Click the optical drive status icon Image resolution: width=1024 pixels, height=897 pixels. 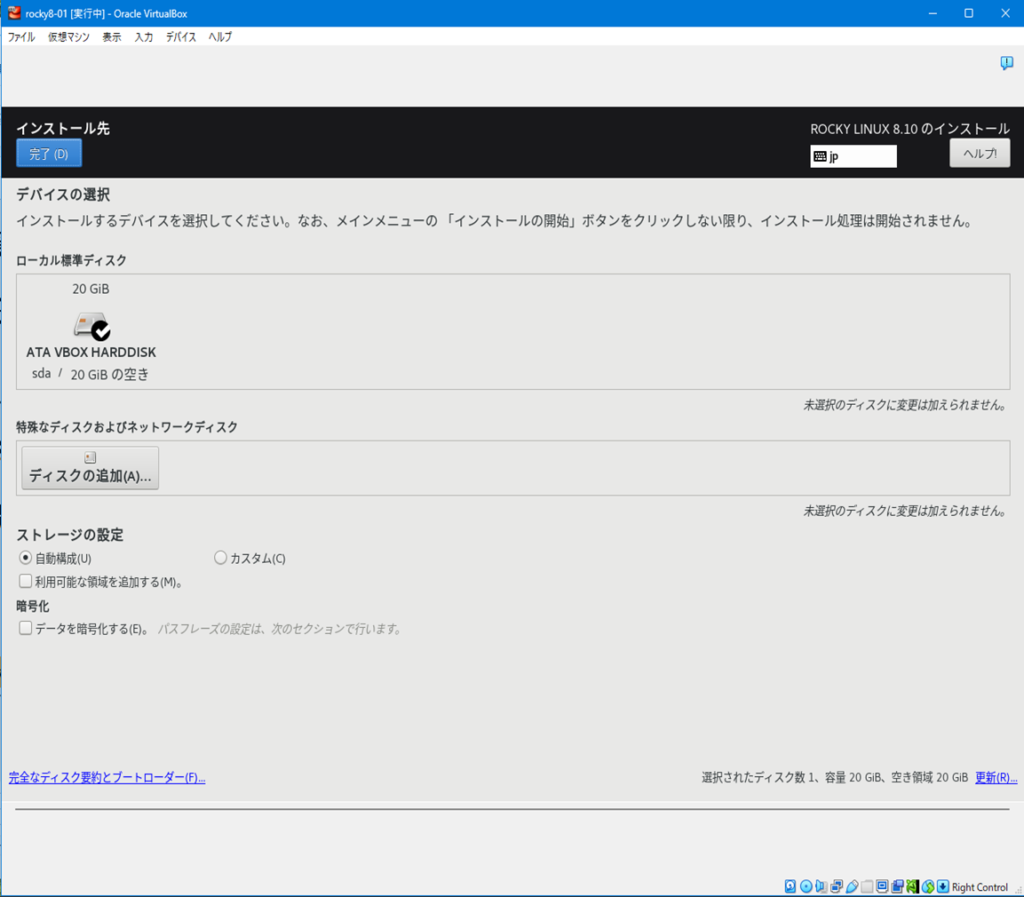(806, 886)
